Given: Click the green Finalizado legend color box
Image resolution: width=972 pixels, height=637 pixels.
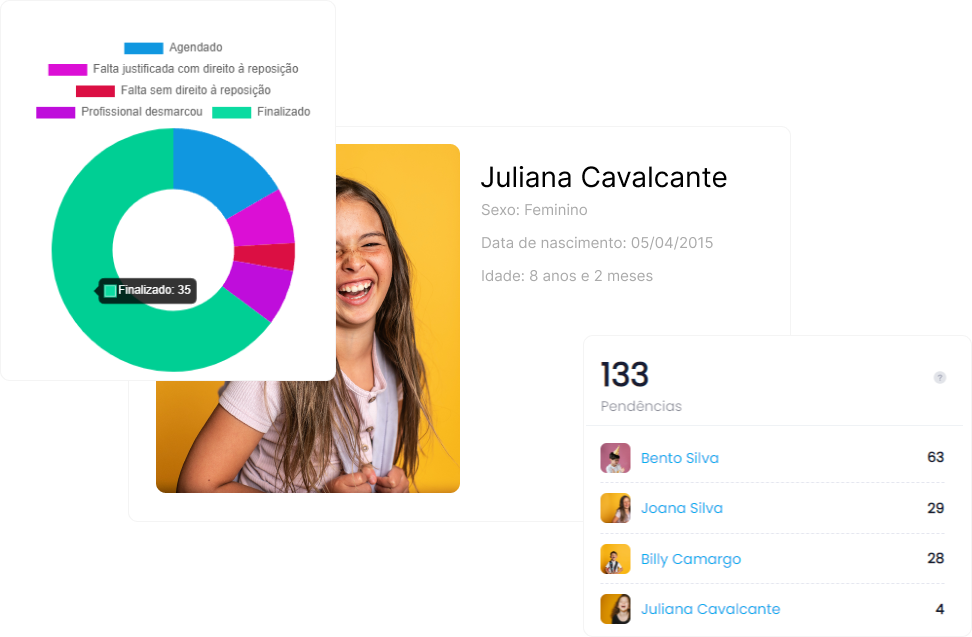Looking at the screenshot, I should (x=231, y=112).
